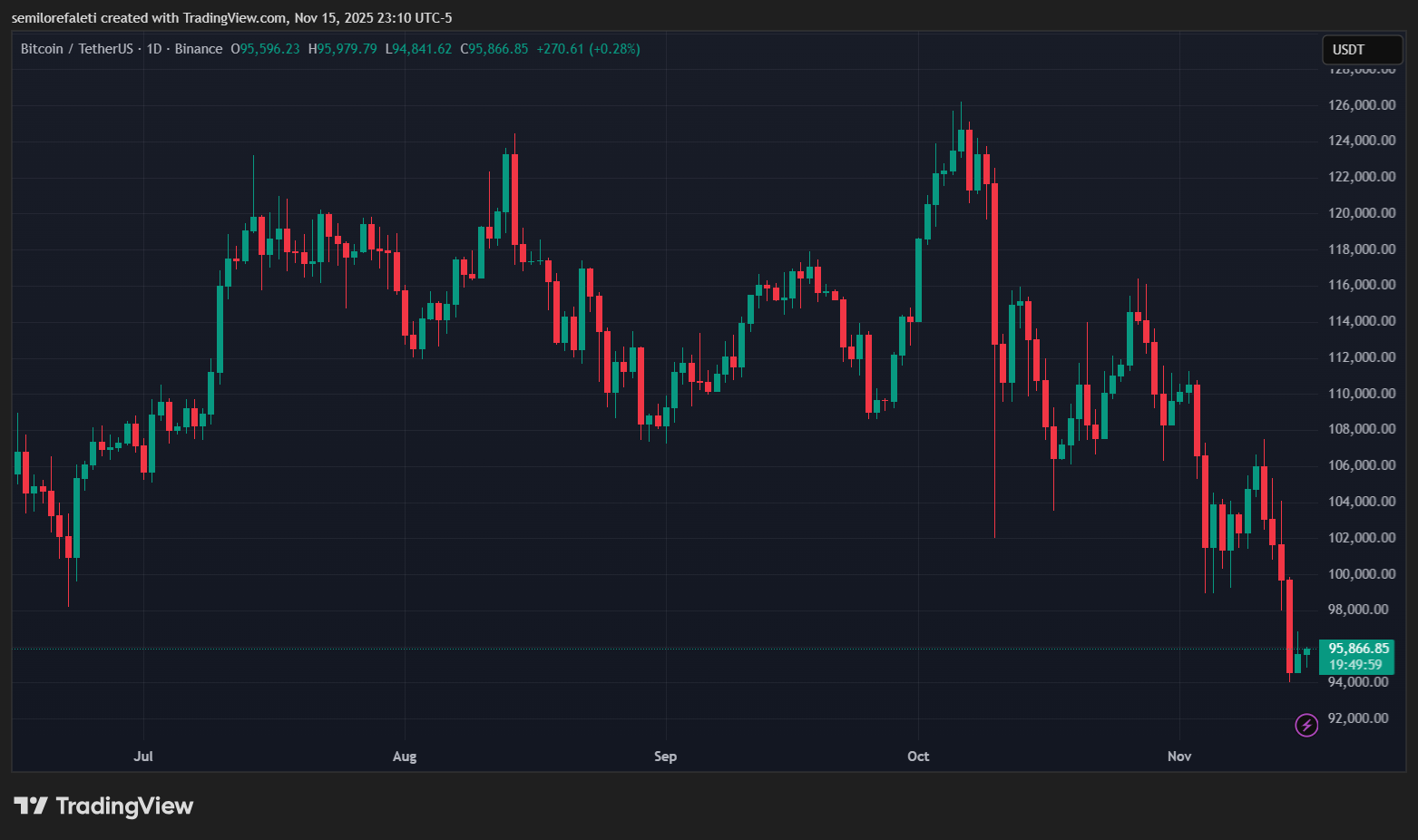Viewport: 1418px width, 840px height.
Task: Click the low value L94,841.62
Action: tap(418, 49)
